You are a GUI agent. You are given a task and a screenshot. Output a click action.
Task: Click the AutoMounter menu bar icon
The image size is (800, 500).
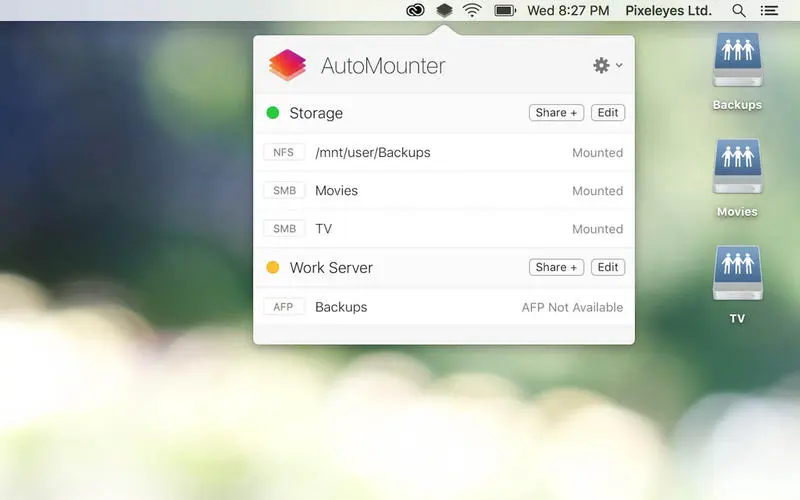click(x=444, y=11)
